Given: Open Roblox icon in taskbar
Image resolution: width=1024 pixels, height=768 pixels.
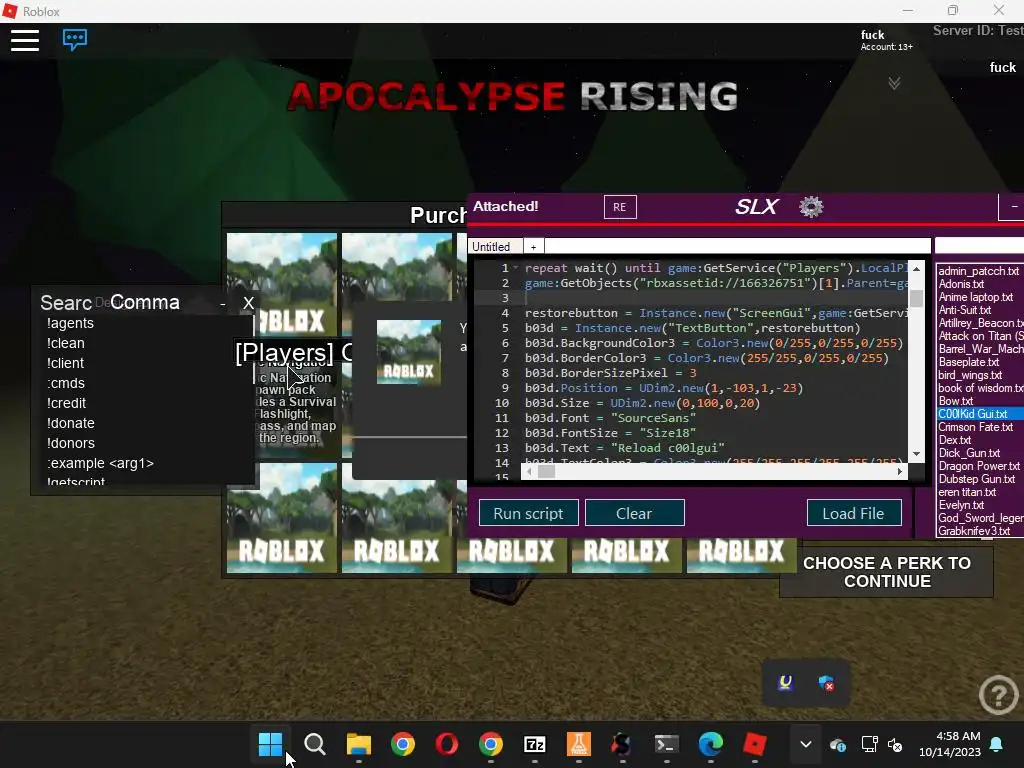Looking at the screenshot, I should [x=754, y=744].
